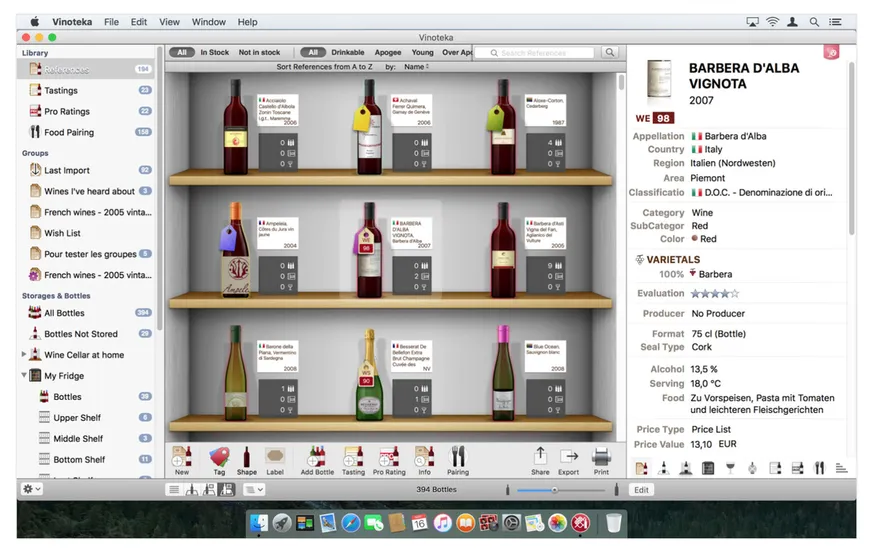Enable the Drinkable filter
Screen dimensions: 869x553
(x=347, y=52)
